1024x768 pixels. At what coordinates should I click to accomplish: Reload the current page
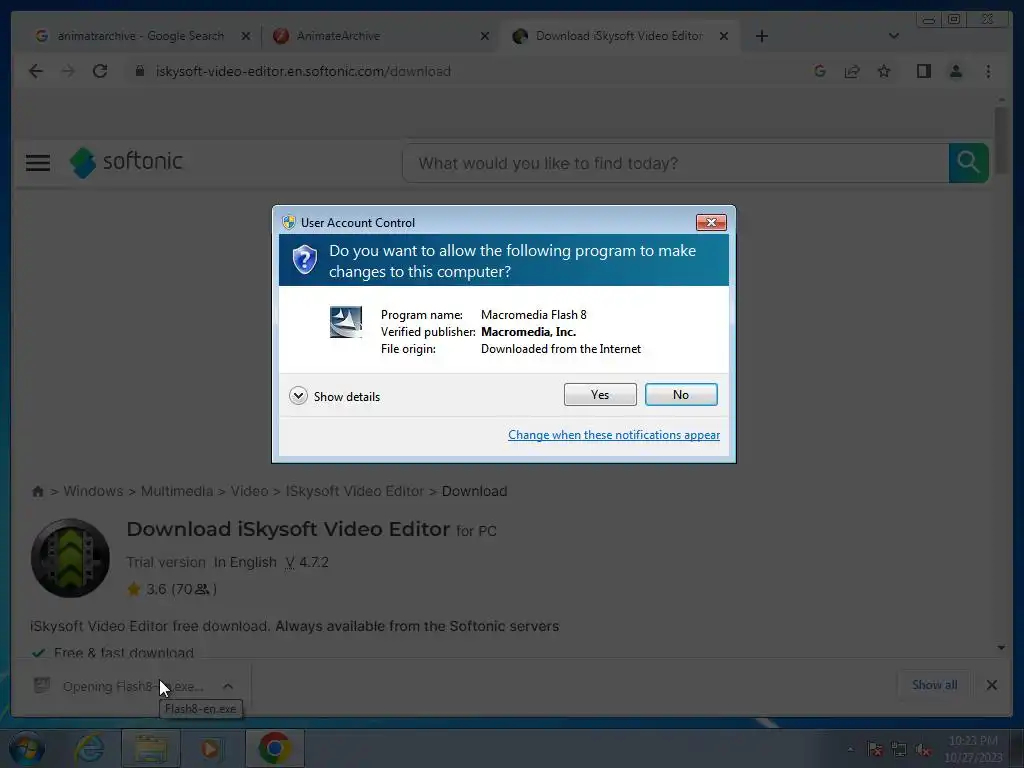[100, 71]
